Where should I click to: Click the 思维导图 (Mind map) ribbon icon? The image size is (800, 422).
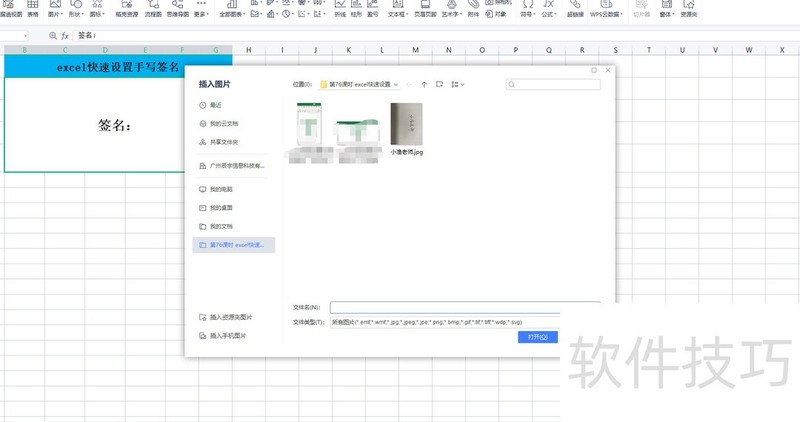pyautogui.click(x=178, y=8)
